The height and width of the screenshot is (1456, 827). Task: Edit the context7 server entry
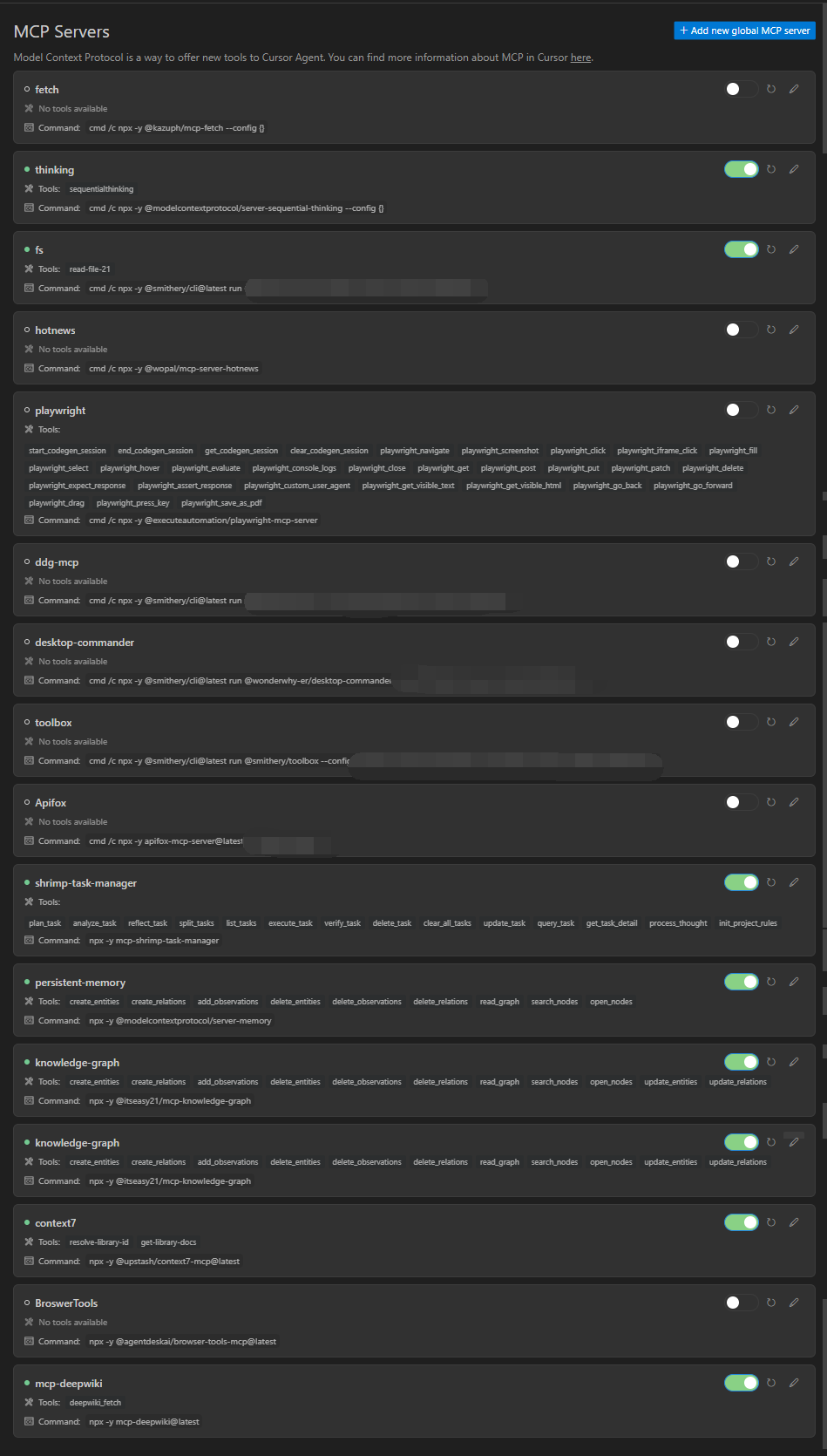(x=794, y=1222)
